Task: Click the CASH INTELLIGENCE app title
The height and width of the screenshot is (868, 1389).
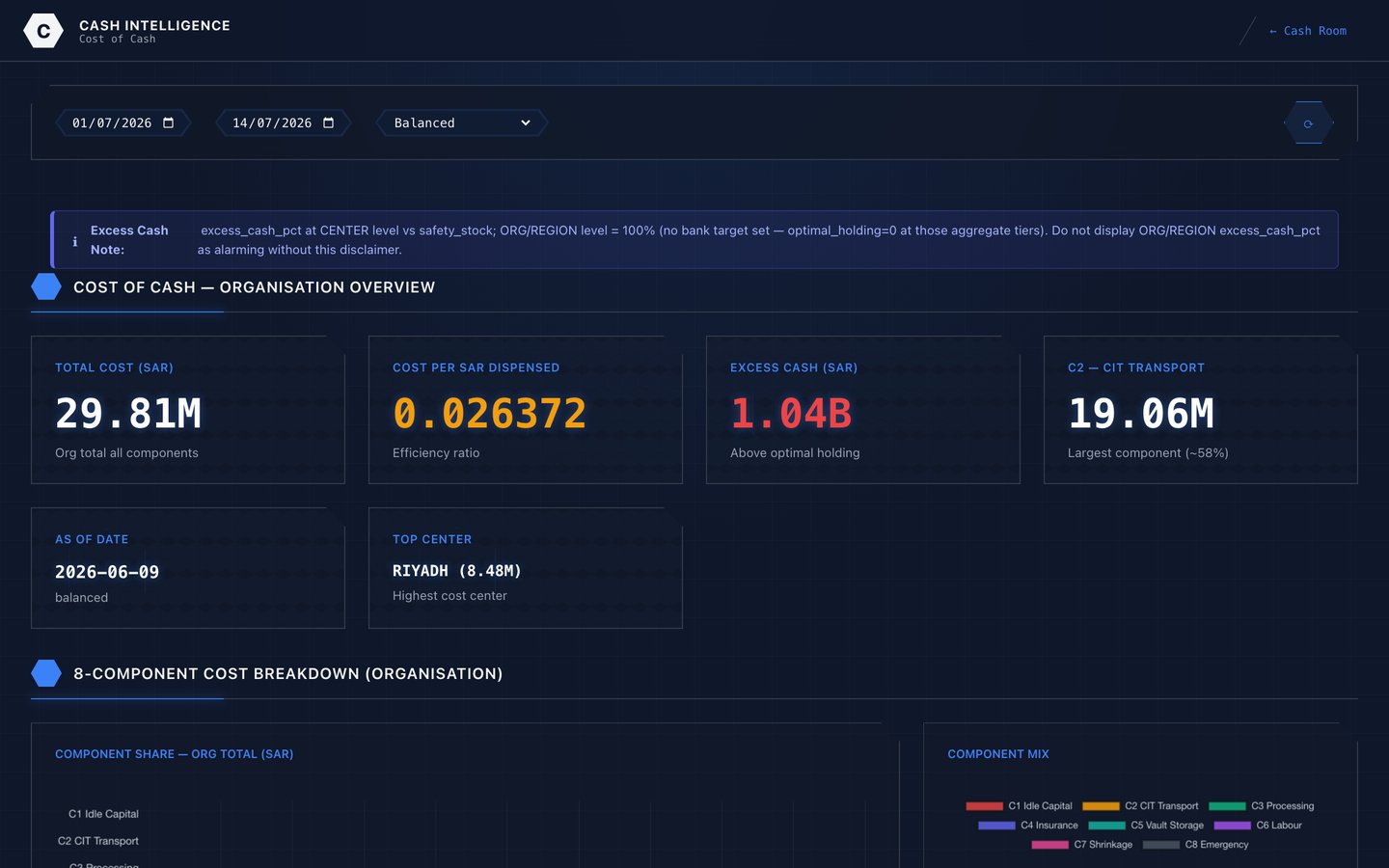Action: coord(154,25)
